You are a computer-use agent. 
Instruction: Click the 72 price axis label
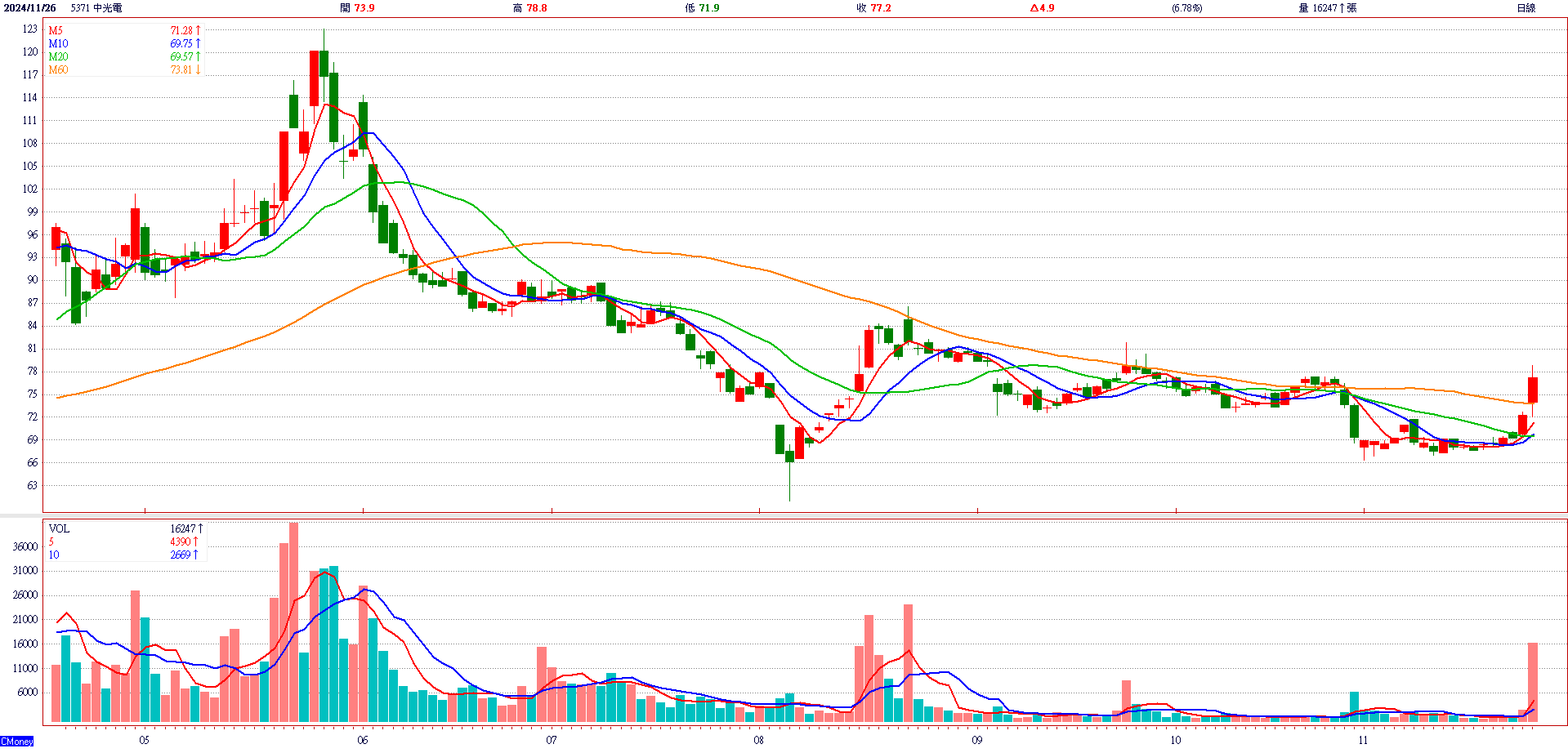(32, 417)
